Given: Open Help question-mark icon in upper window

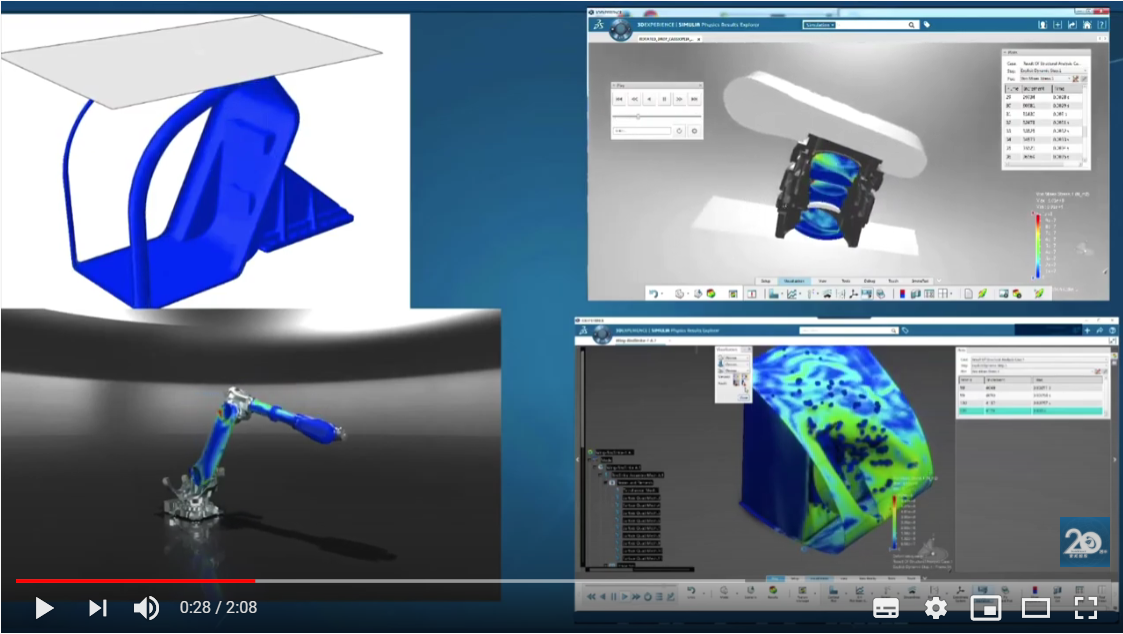Looking at the screenshot, I should 1102,25.
